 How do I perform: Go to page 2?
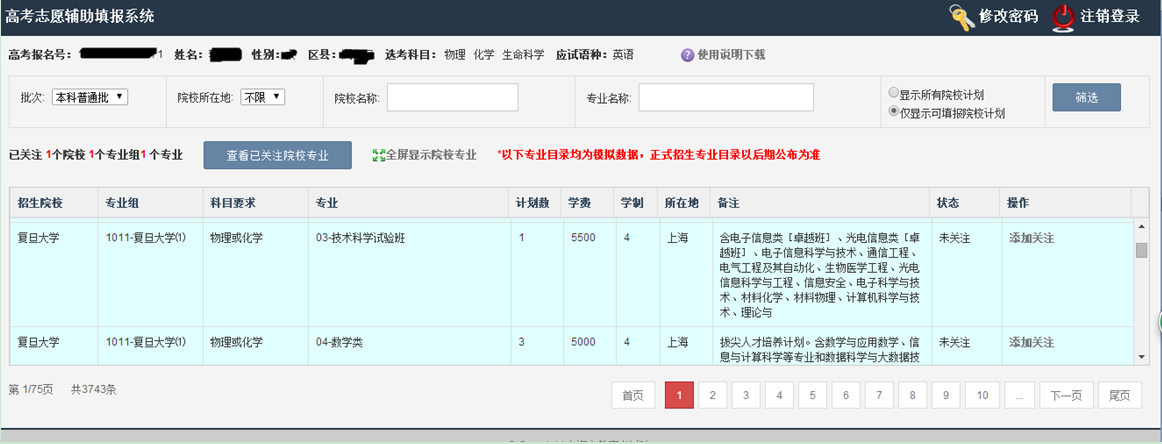tap(712, 396)
